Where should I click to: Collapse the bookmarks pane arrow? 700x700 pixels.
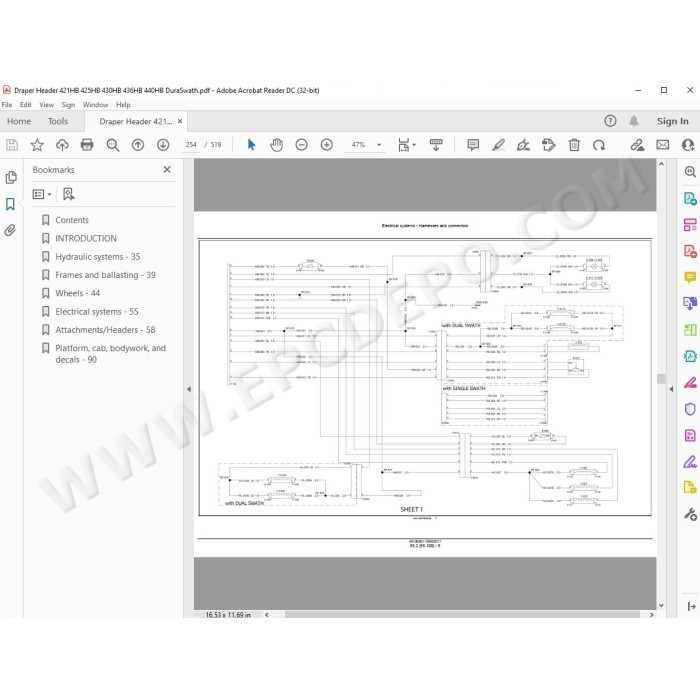click(189, 389)
